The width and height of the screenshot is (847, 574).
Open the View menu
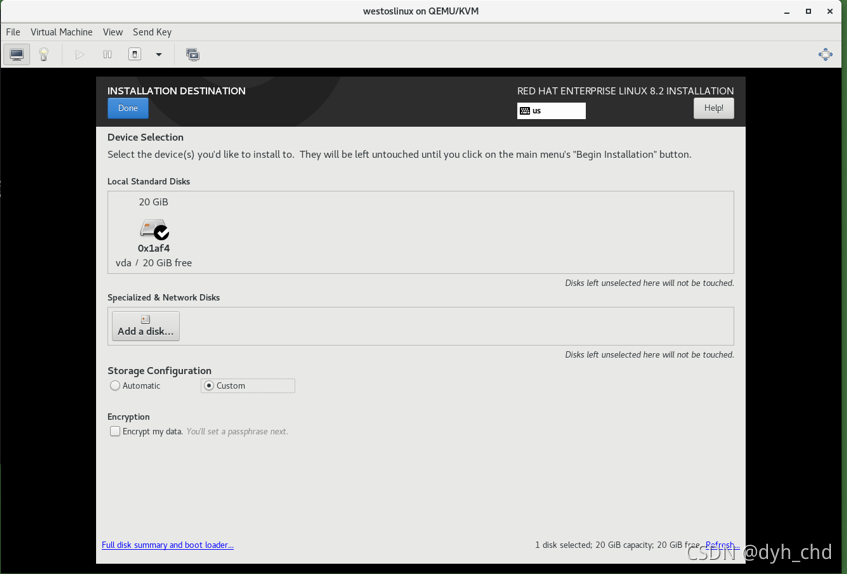click(x=113, y=32)
